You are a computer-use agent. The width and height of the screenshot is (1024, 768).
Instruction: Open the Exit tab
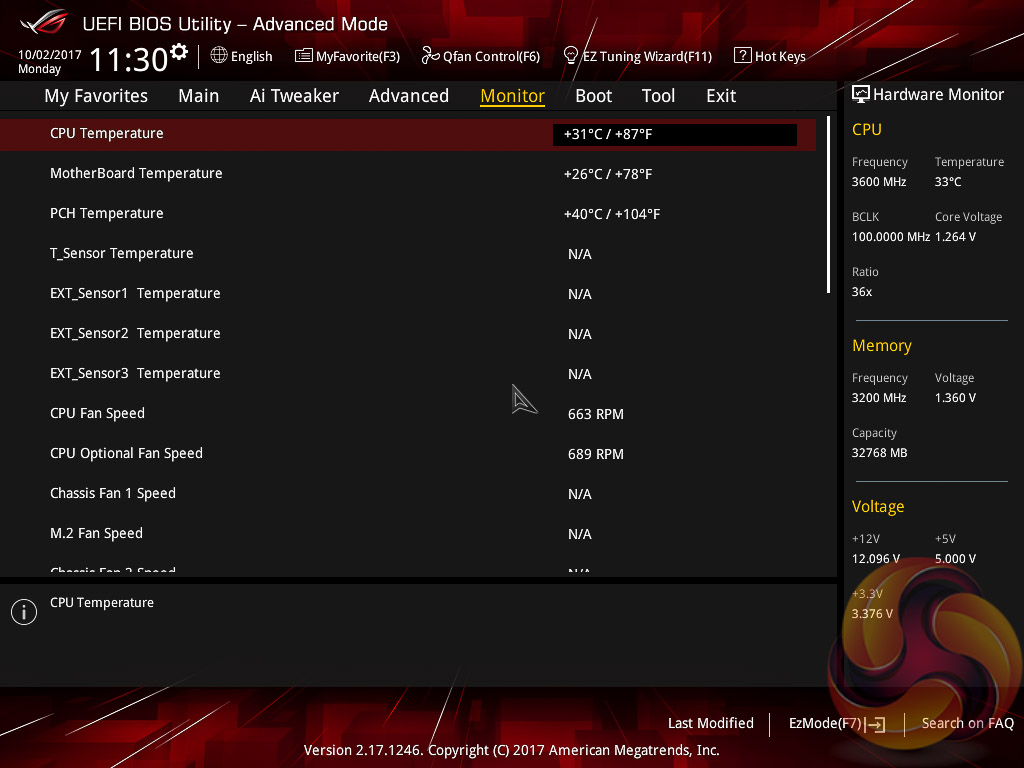(x=721, y=96)
